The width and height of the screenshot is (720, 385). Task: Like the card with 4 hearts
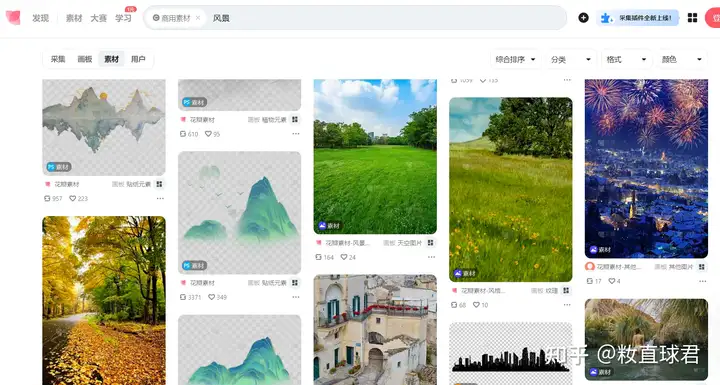(x=612, y=281)
